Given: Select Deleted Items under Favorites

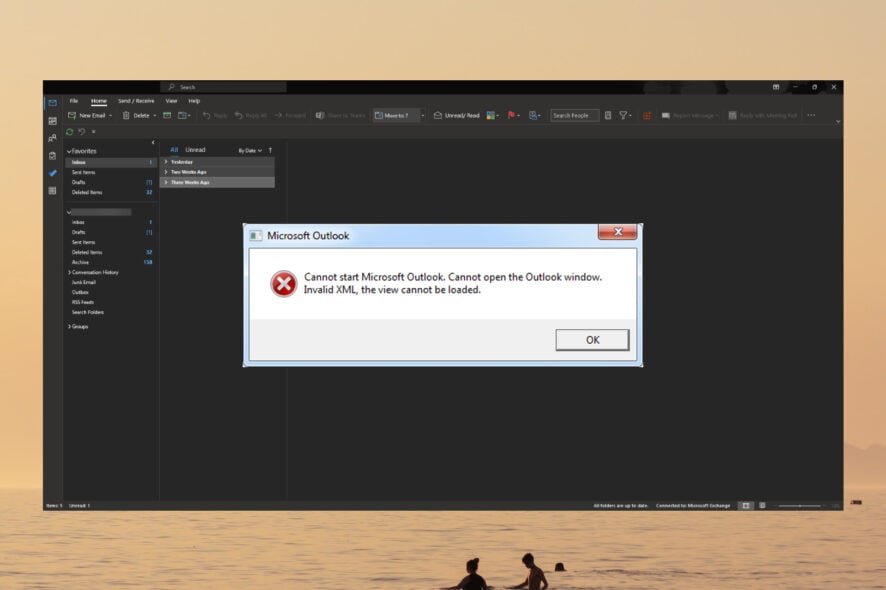Looking at the screenshot, I should click(x=111, y=192).
